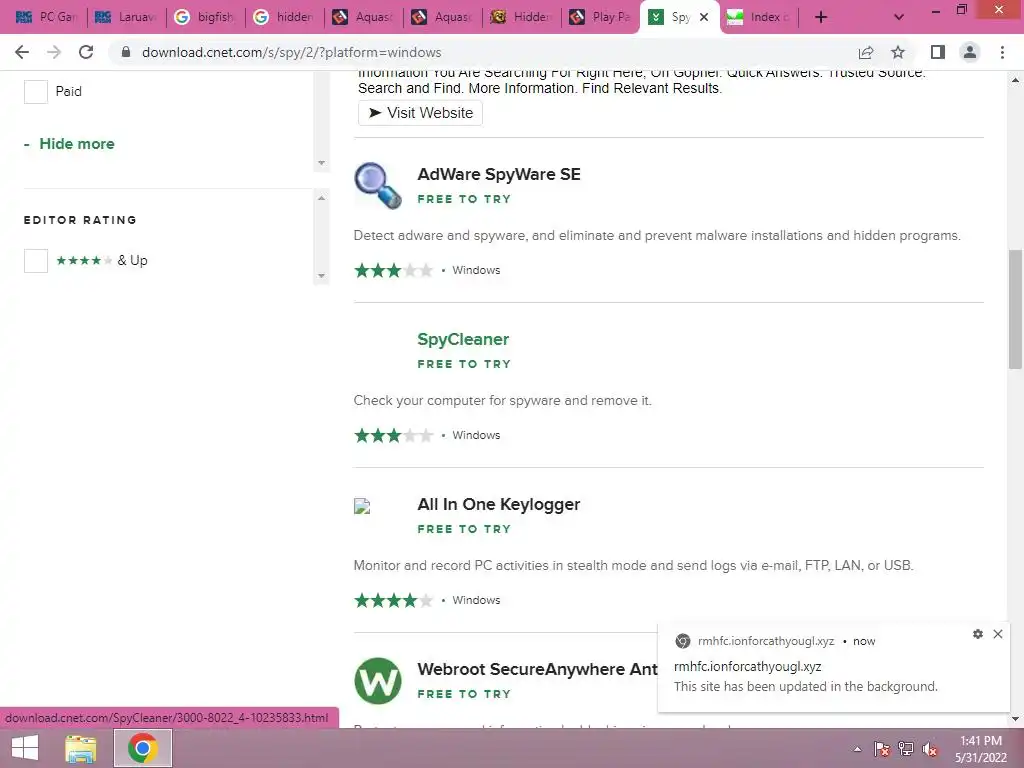Screen dimensions: 1024x768
Task: Click the Webroot green W logo
Action: click(x=377, y=681)
